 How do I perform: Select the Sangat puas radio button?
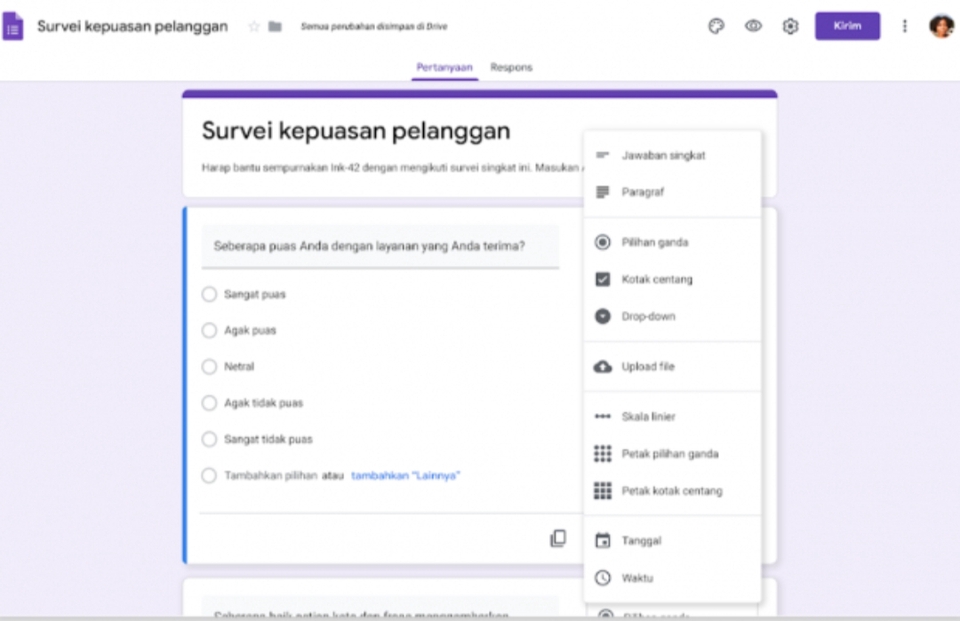pos(210,294)
